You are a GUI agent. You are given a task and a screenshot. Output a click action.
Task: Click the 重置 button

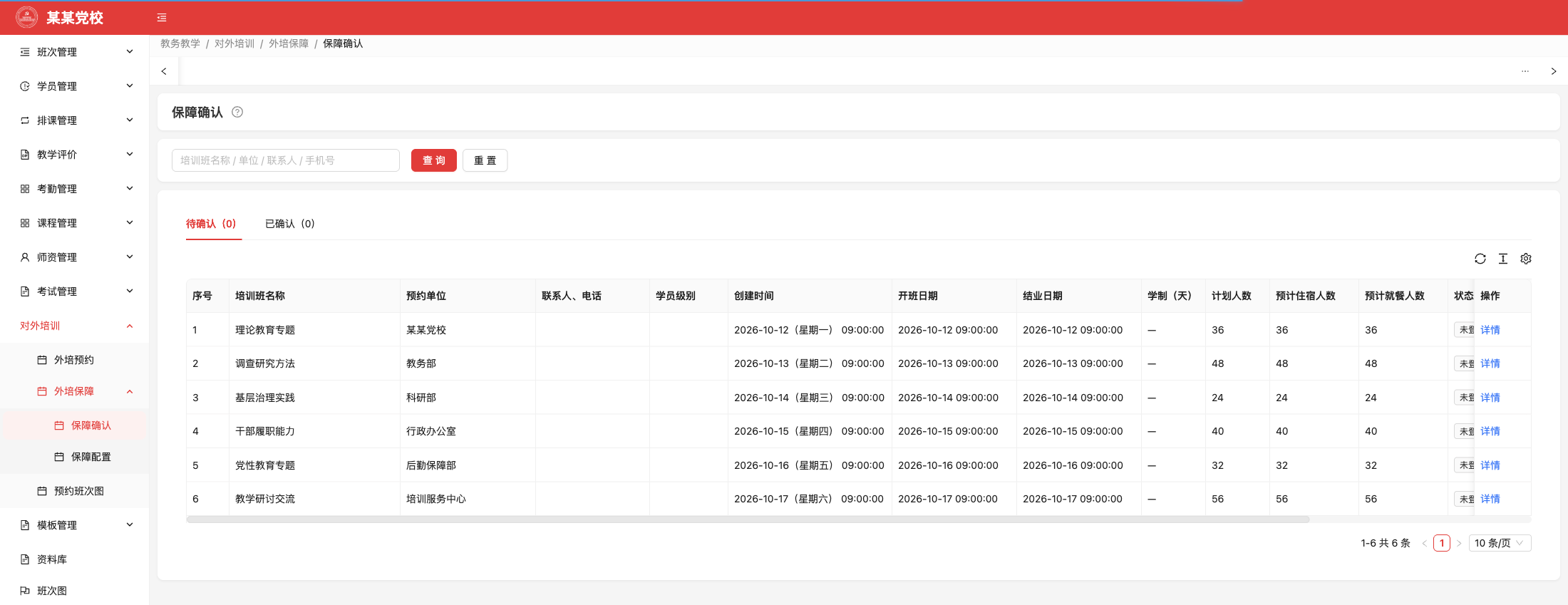[485, 160]
